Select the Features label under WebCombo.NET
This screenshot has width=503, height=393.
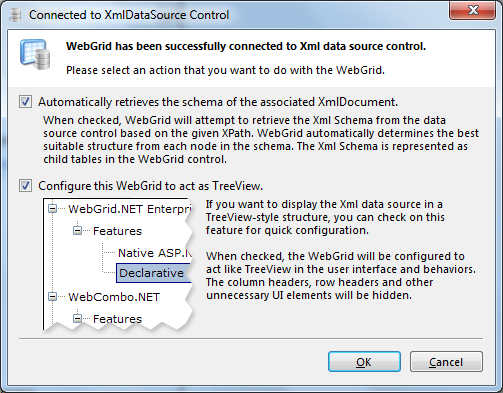coord(117,319)
